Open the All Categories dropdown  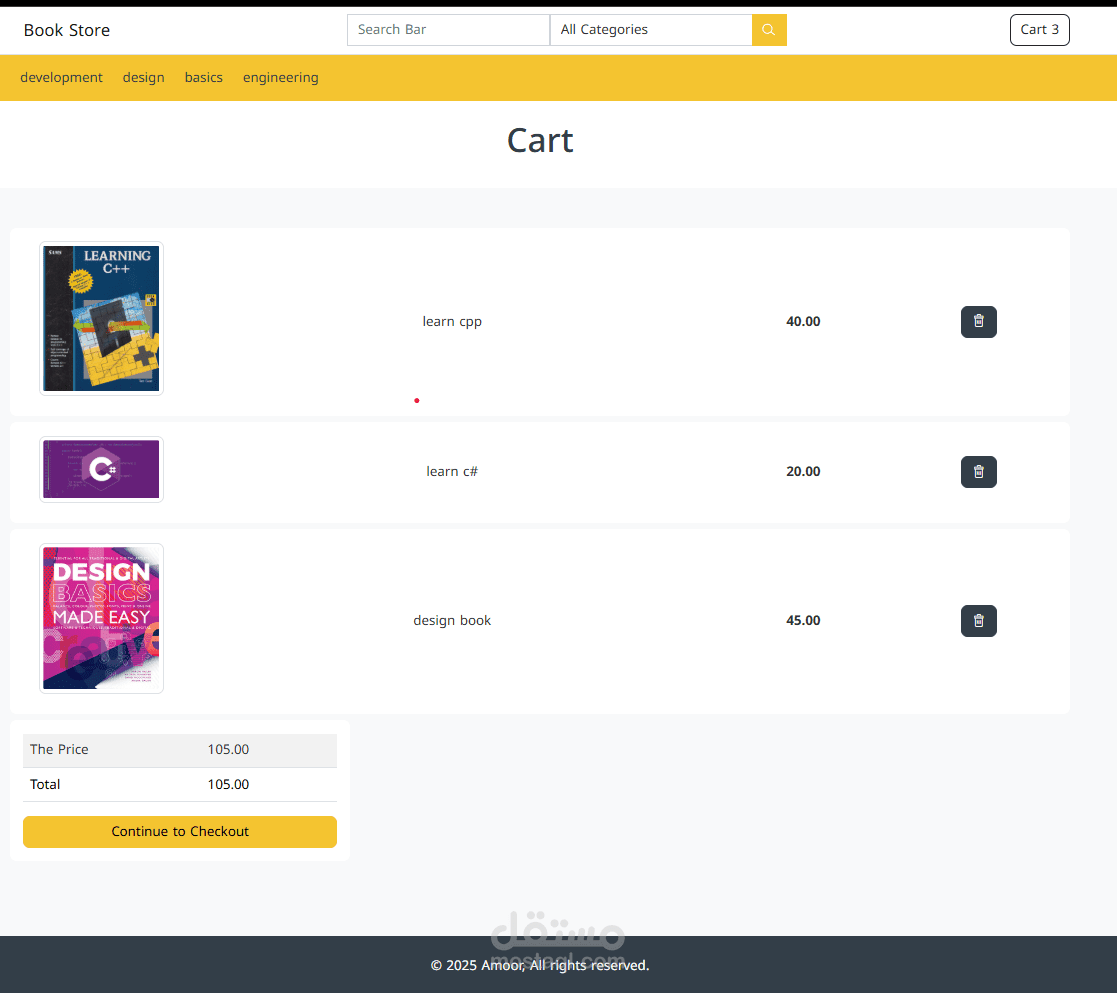click(x=651, y=30)
